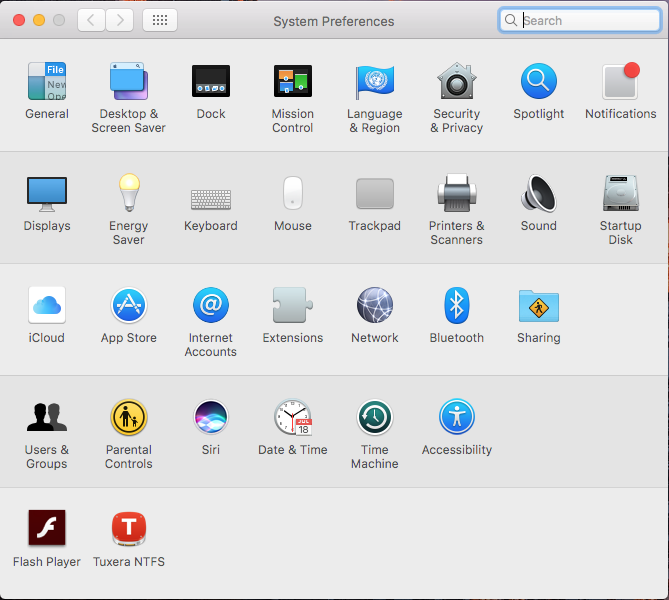
Task: Open the Sound preferences
Action: pyautogui.click(x=539, y=194)
